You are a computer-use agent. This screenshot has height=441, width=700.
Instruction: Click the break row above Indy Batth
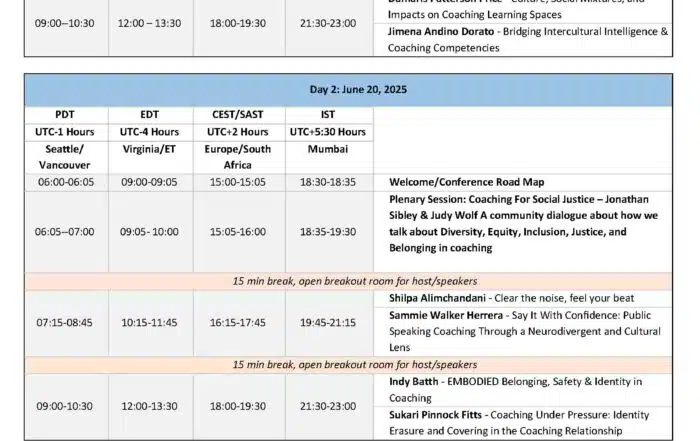click(x=349, y=365)
